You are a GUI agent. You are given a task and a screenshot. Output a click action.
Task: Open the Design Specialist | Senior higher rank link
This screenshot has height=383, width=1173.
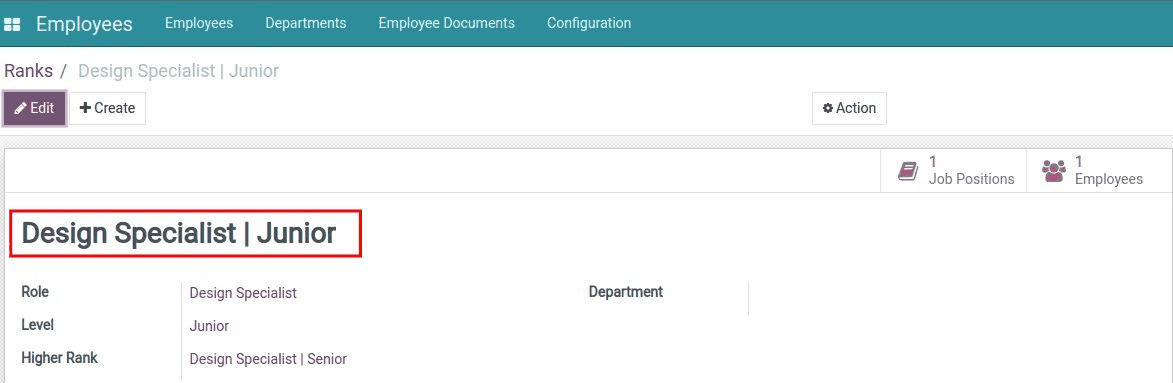tap(268, 359)
